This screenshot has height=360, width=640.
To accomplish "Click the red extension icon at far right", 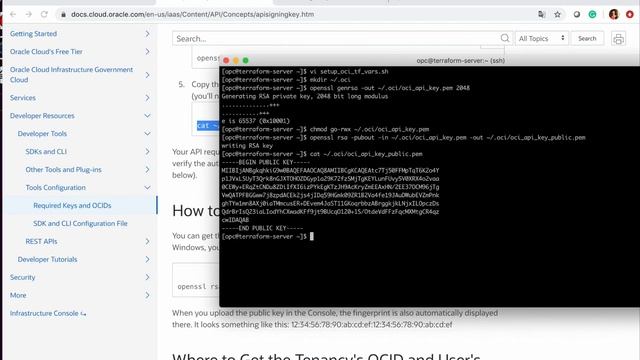I will point(630,14).
